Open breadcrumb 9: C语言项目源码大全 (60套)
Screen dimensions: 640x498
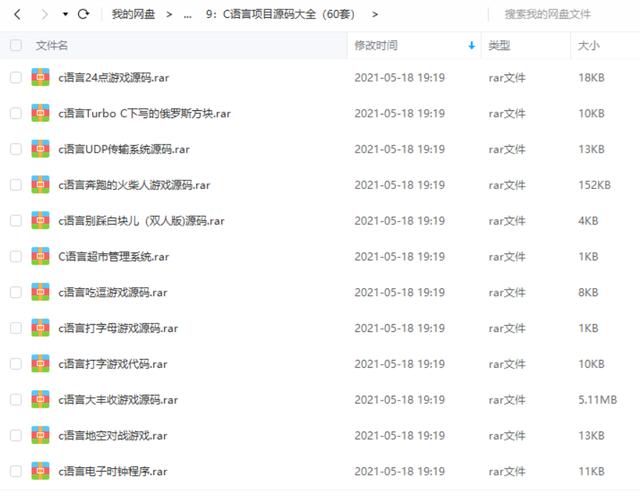[280, 14]
